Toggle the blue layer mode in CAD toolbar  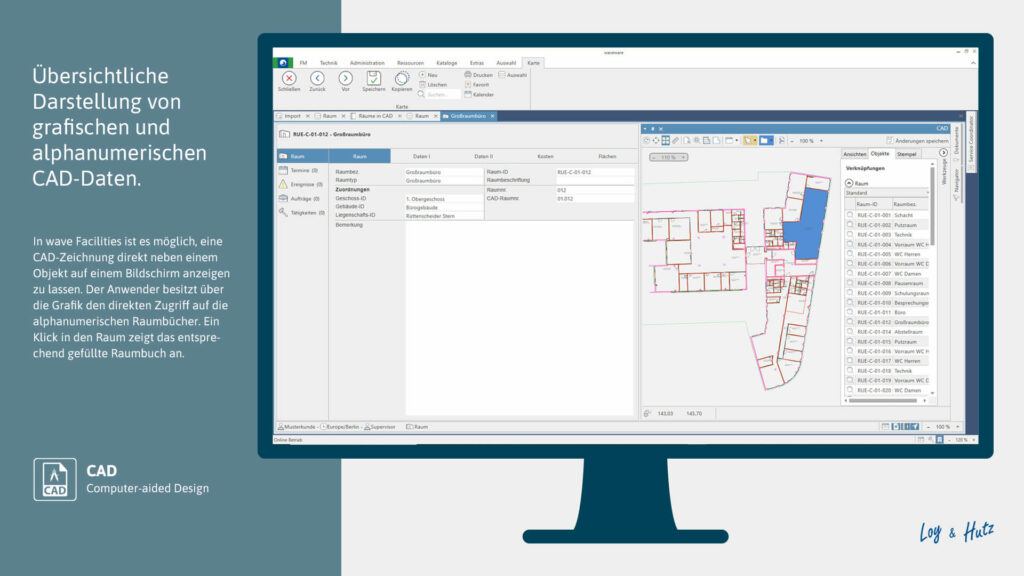click(x=766, y=139)
